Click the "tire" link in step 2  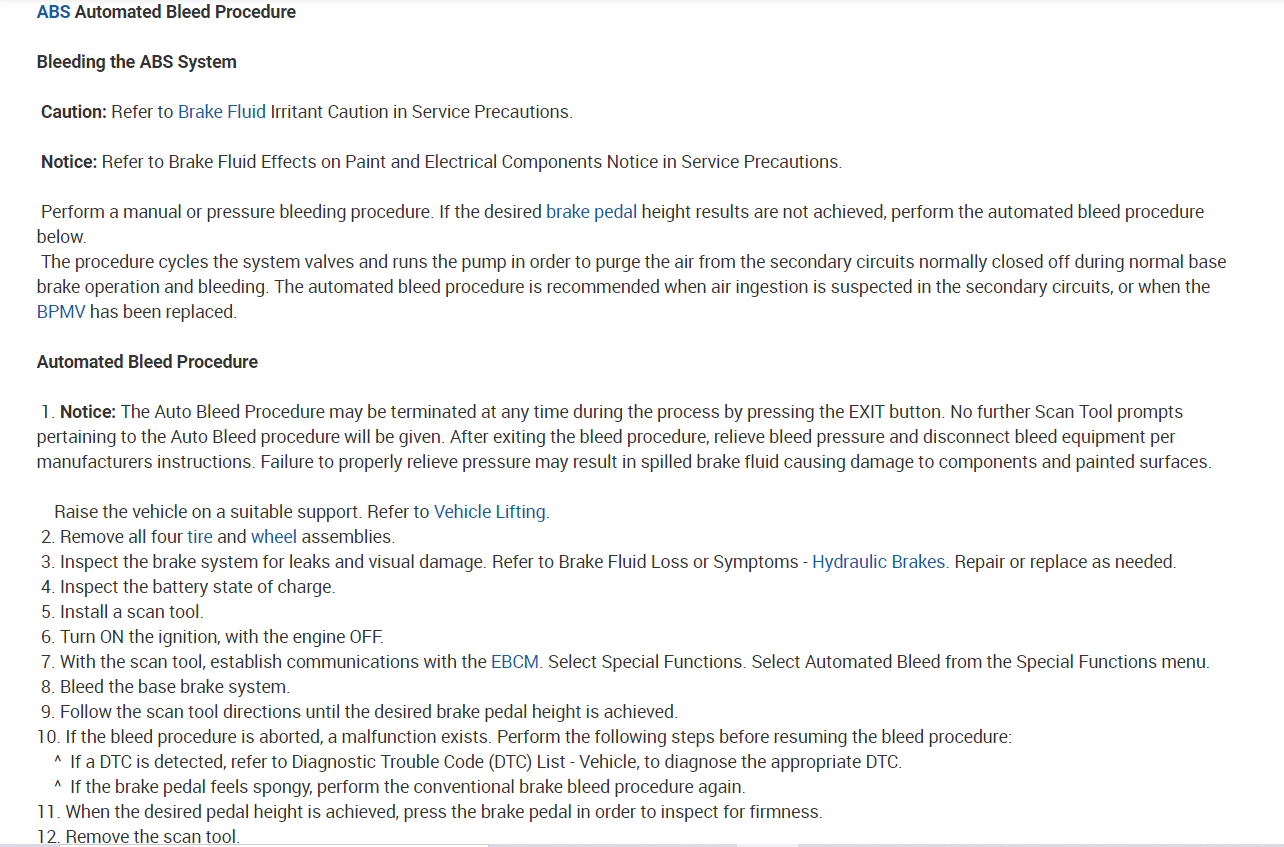click(x=200, y=537)
